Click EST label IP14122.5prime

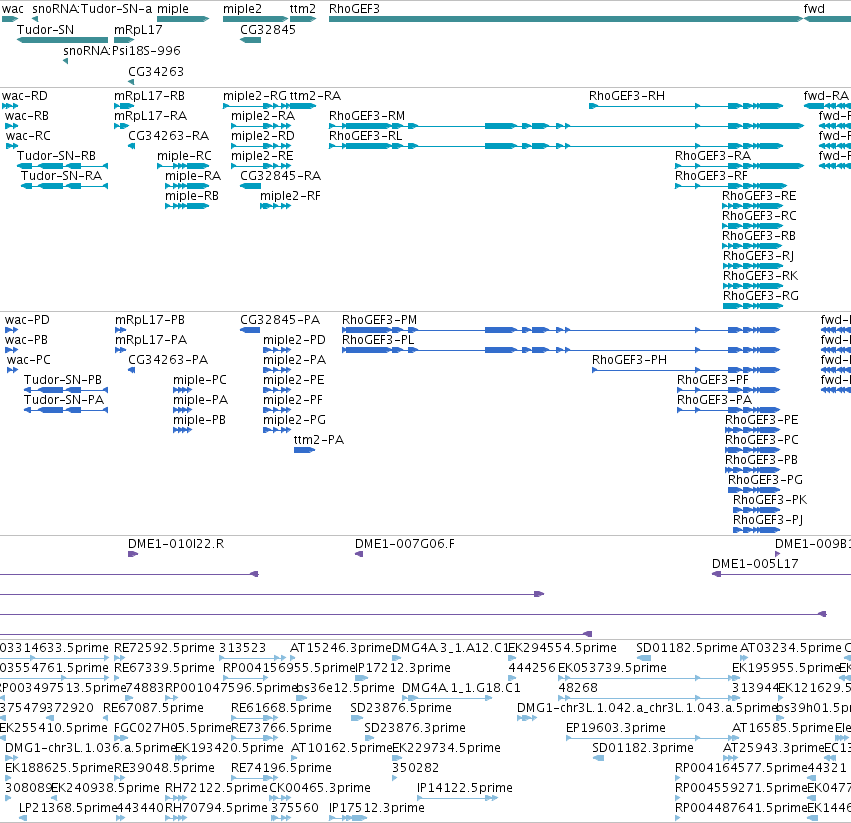[x=465, y=788]
